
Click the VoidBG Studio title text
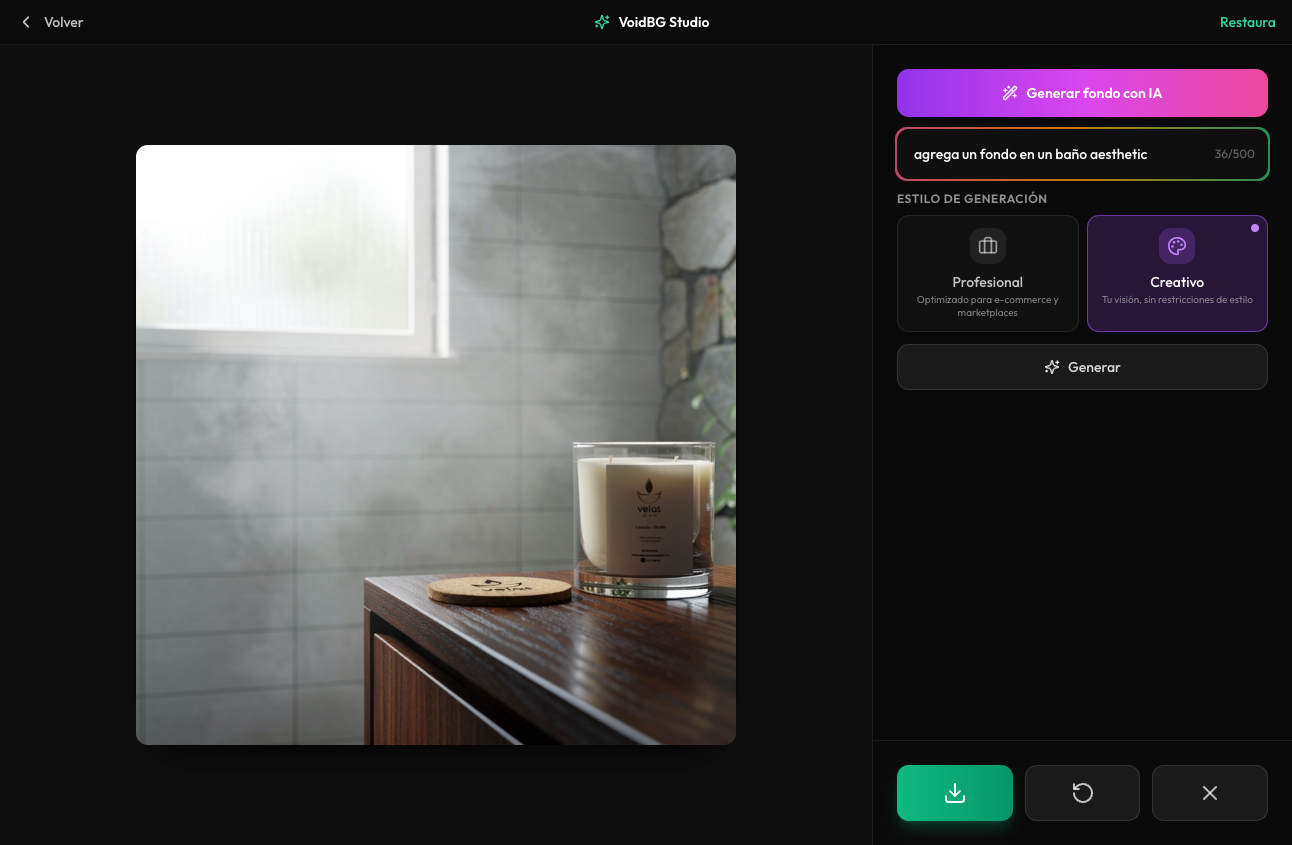[664, 22]
